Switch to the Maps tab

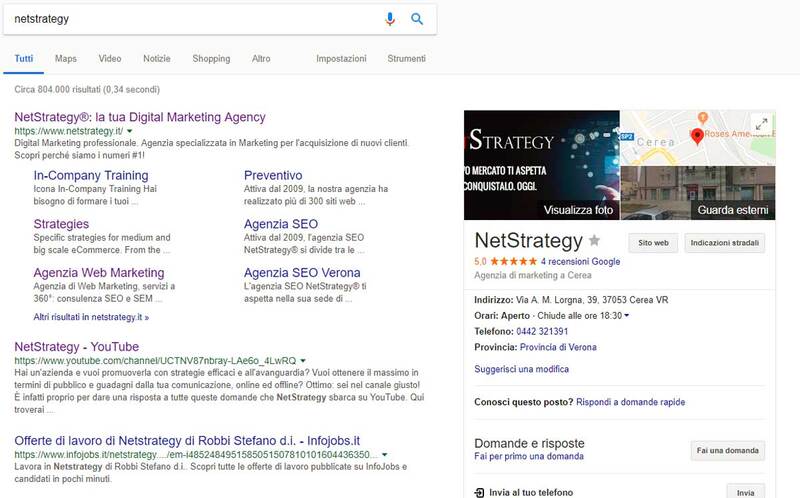[66, 58]
